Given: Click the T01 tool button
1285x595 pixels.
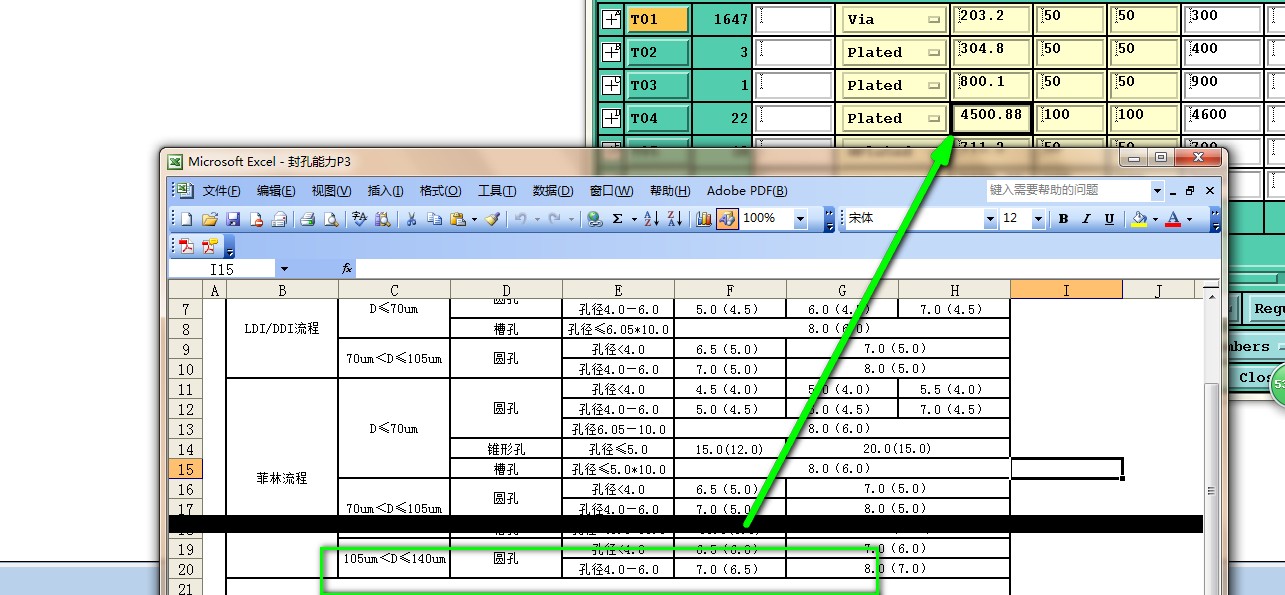Looking at the screenshot, I should [x=658, y=18].
